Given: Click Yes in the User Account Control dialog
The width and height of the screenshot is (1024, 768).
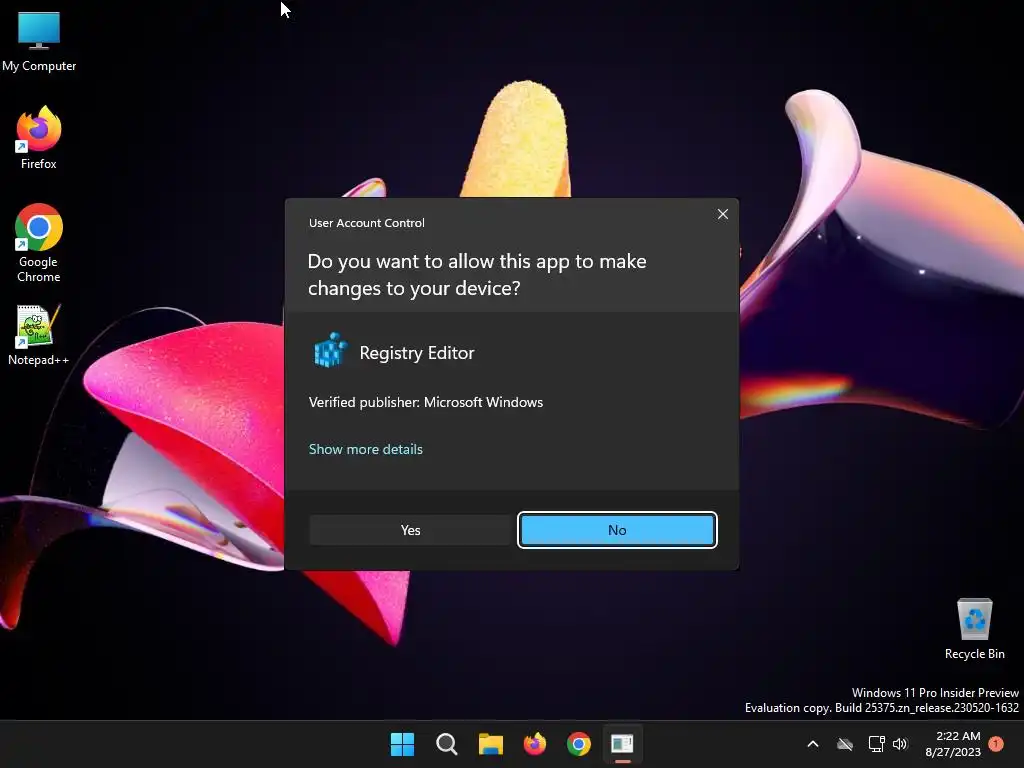Looking at the screenshot, I should coord(410,530).
